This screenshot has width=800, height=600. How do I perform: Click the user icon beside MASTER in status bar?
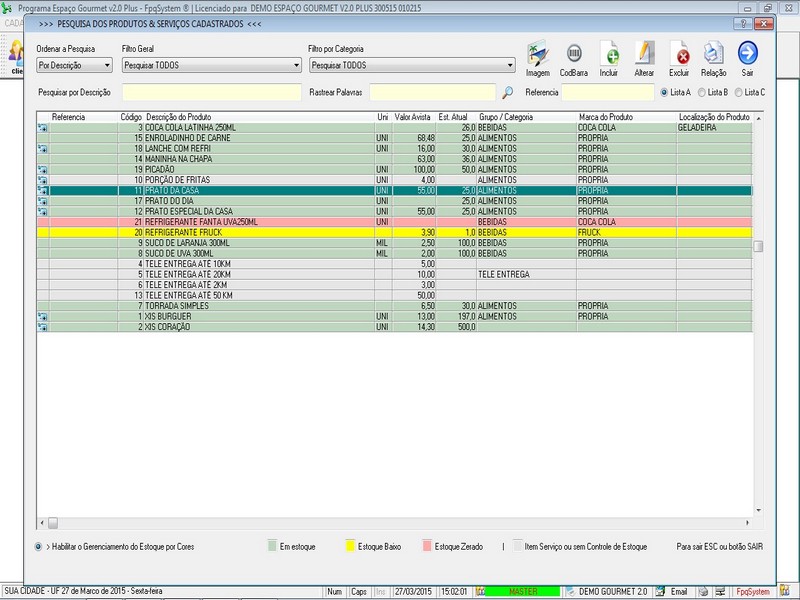pos(480,592)
